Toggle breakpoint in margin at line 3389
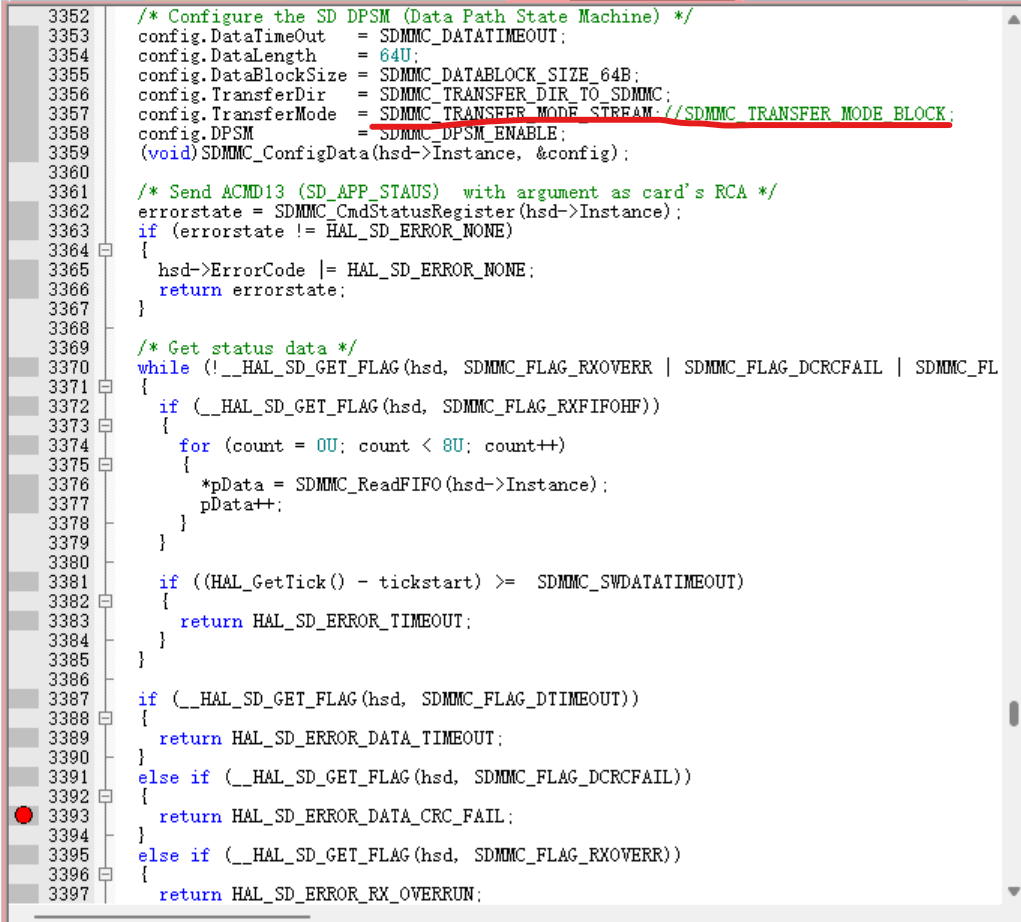This screenshot has width=1021, height=922. click(x=23, y=738)
